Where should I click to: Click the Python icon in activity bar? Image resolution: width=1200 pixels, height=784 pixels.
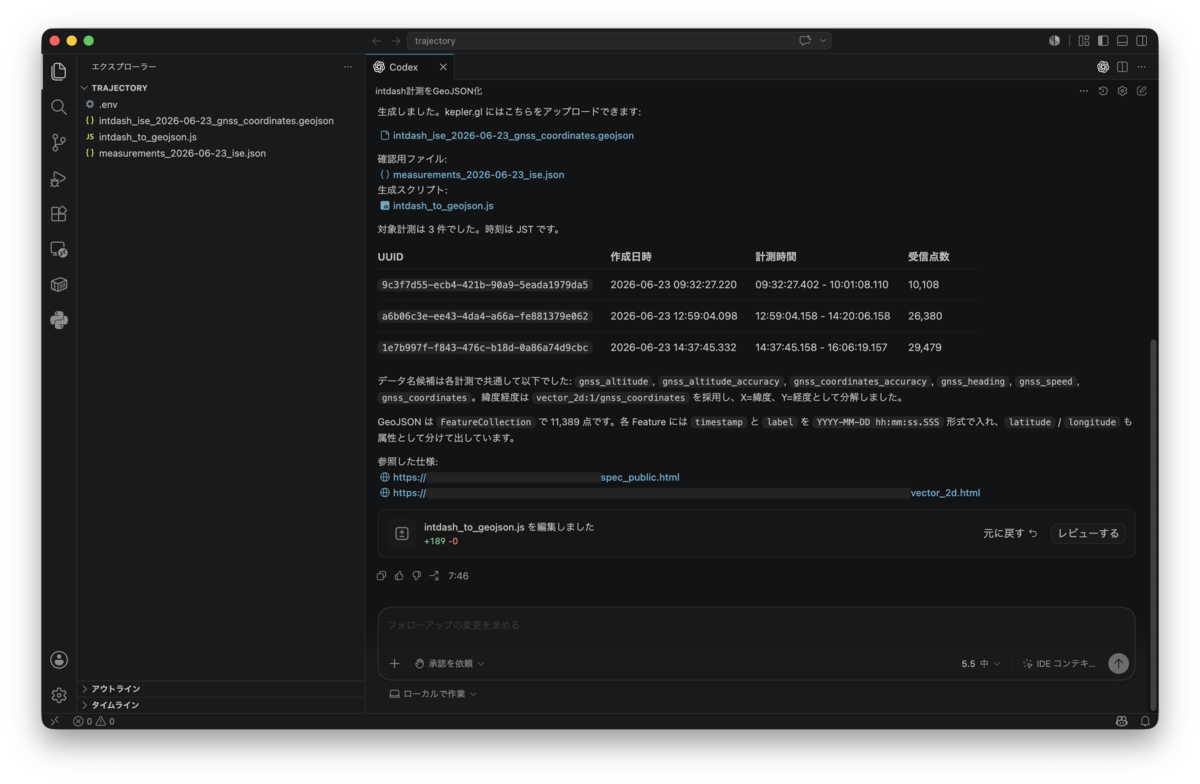(x=59, y=320)
